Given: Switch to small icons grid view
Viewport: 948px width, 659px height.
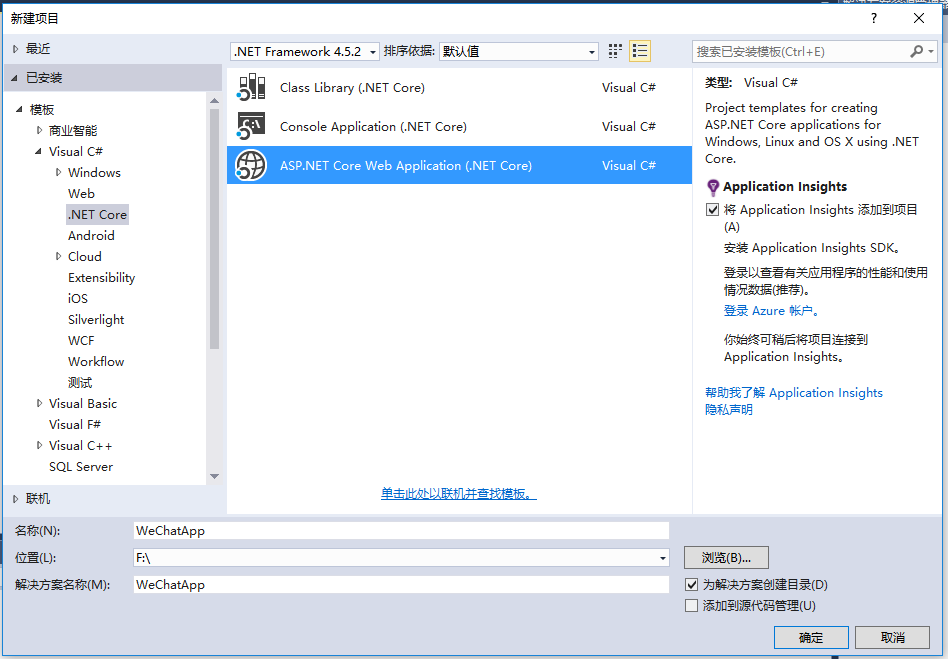Looking at the screenshot, I should pyautogui.click(x=615, y=51).
